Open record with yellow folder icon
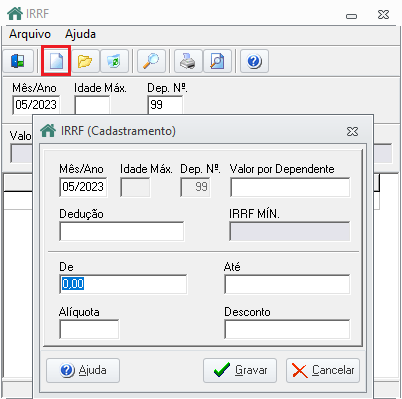Screen dimensions: 402x399 click(x=85, y=61)
